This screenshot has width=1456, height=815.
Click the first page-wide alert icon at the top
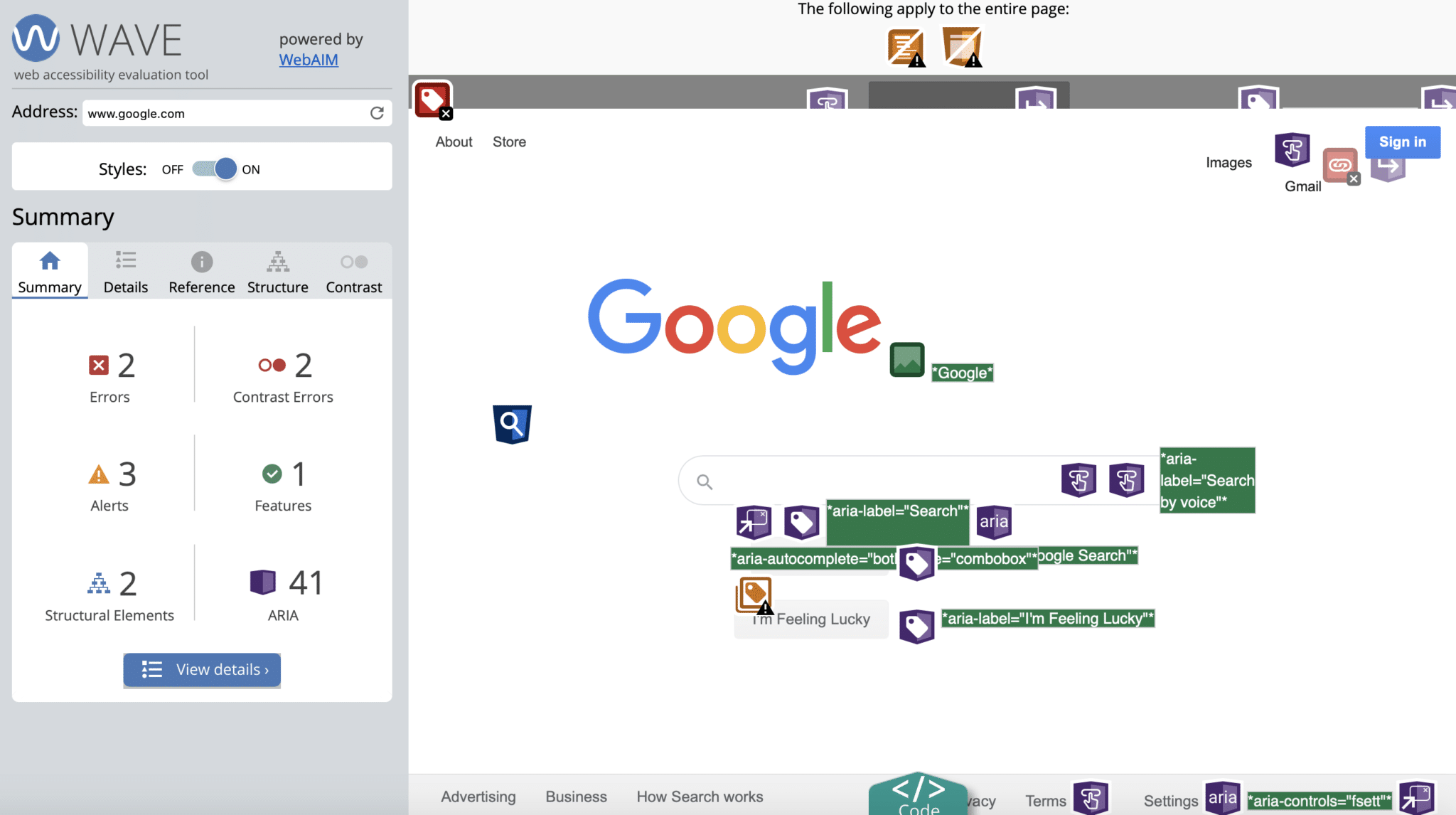(x=904, y=46)
